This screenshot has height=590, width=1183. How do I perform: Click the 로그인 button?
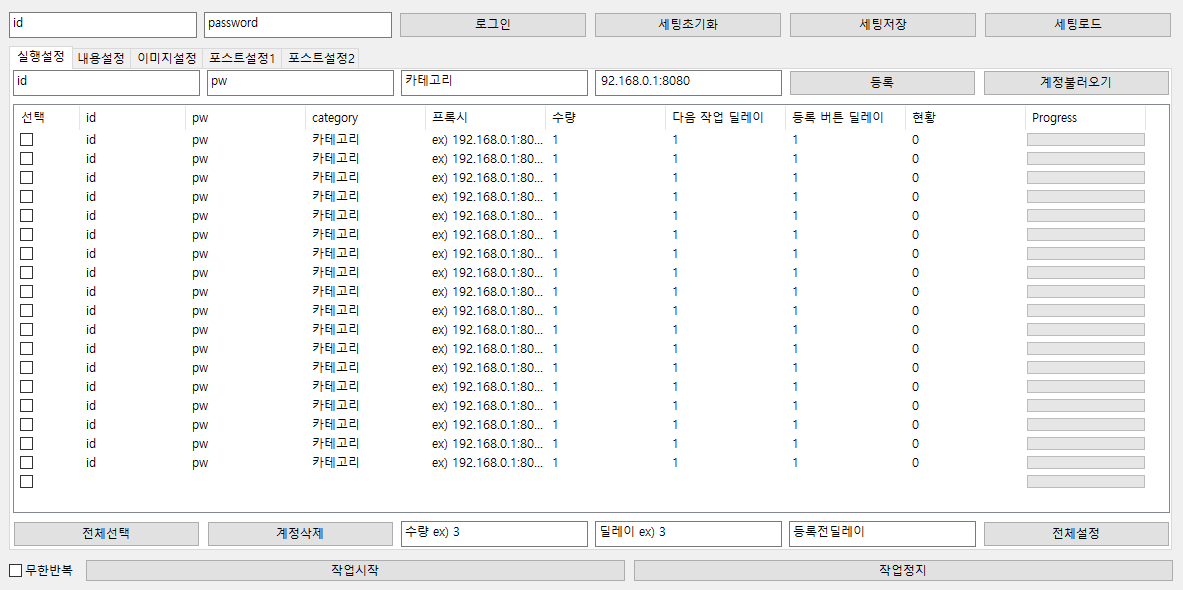tap(492, 25)
